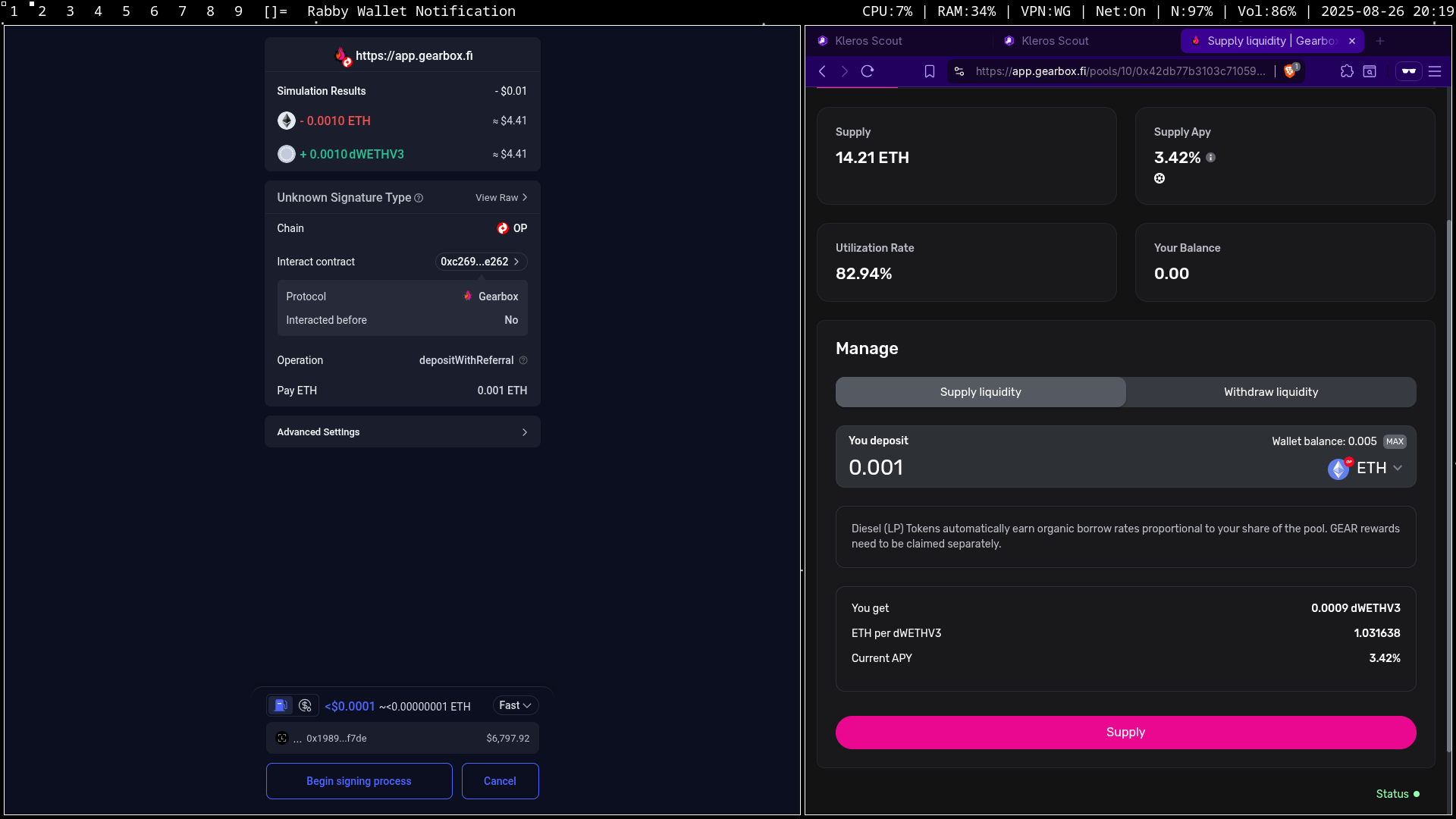This screenshot has width=1456, height=819.
Task: Click the Gearbox protocol flame icon
Action: click(468, 296)
